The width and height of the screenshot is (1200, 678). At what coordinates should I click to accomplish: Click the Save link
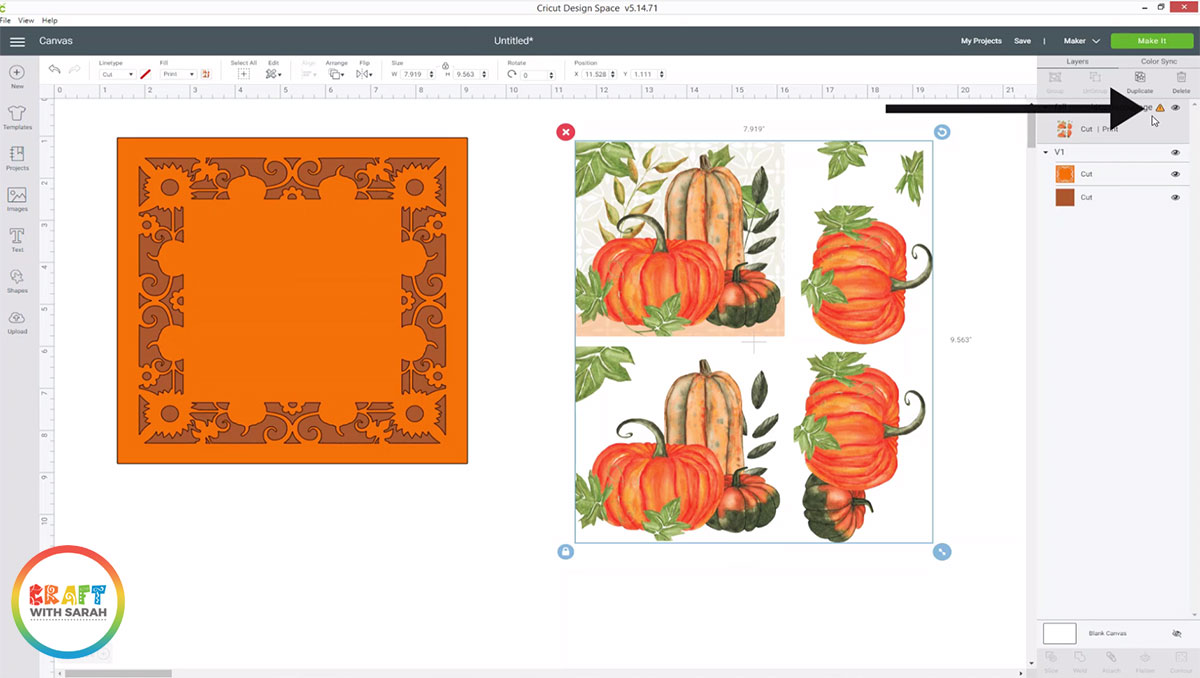click(1022, 41)
